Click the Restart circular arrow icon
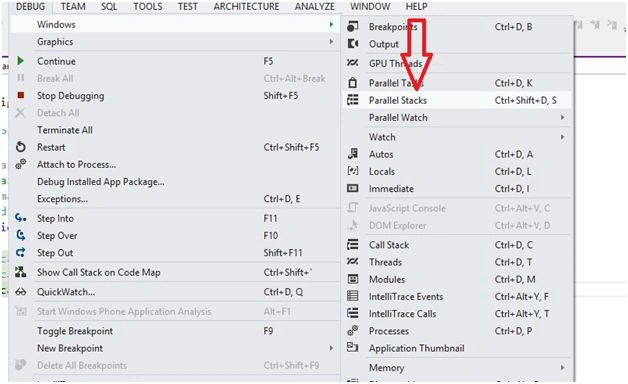628x384 pixels. [x=20, y=147]
